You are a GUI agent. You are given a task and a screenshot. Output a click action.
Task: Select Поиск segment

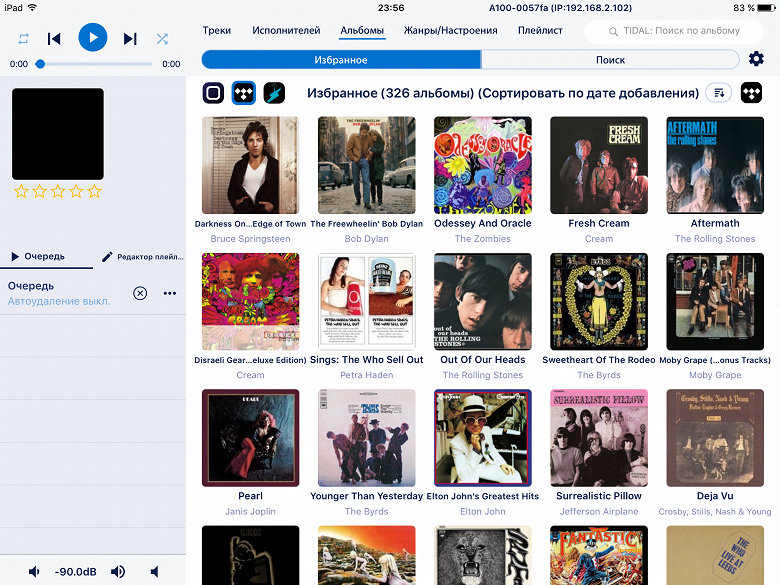click(610, 60)
